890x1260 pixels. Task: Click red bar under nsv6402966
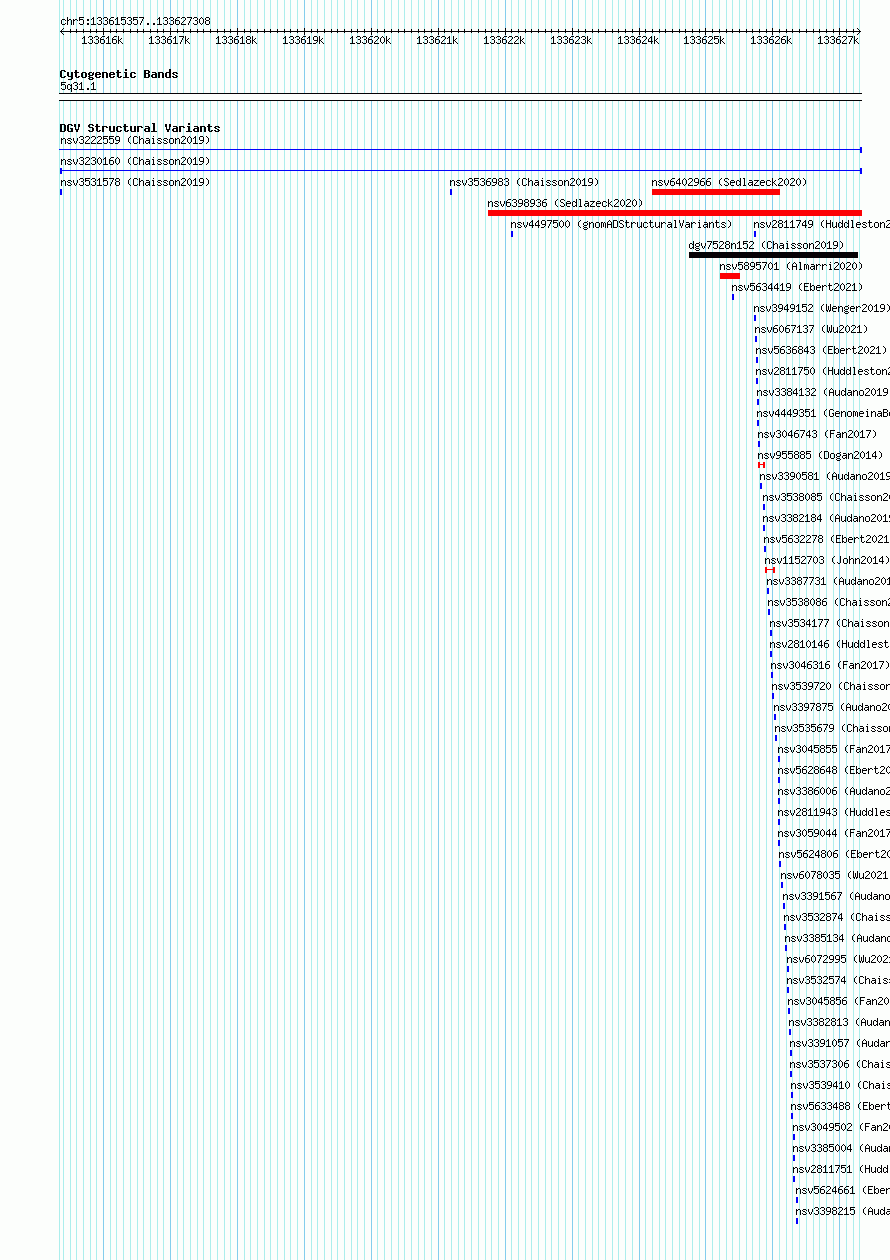716,192
